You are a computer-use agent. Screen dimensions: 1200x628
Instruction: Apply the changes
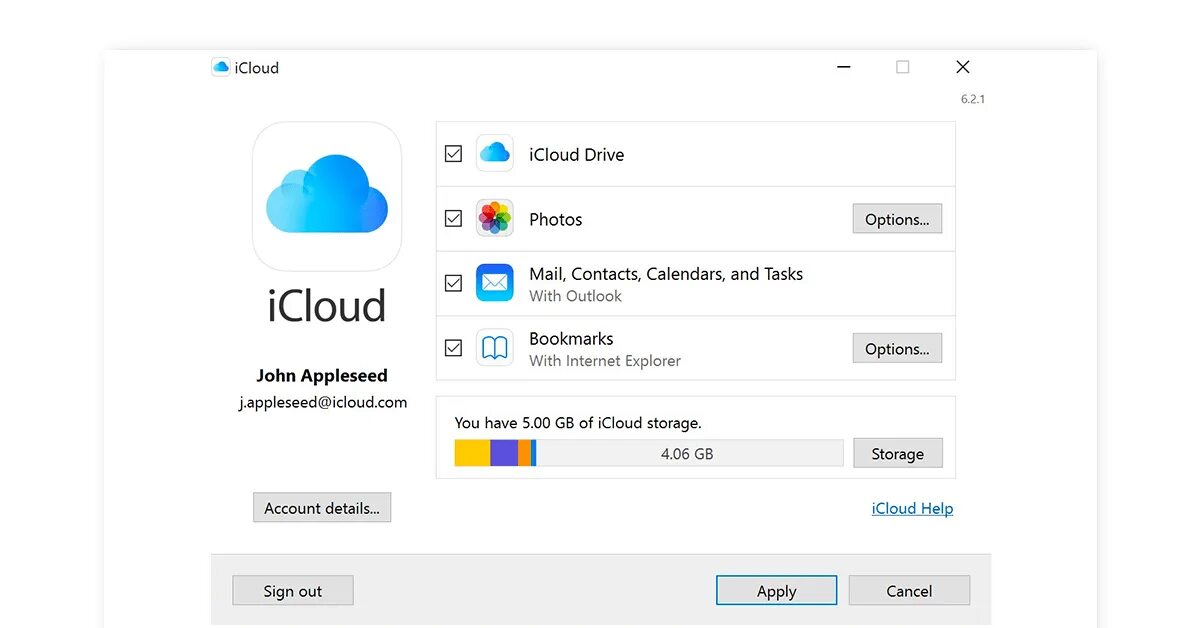click(776, 590)
